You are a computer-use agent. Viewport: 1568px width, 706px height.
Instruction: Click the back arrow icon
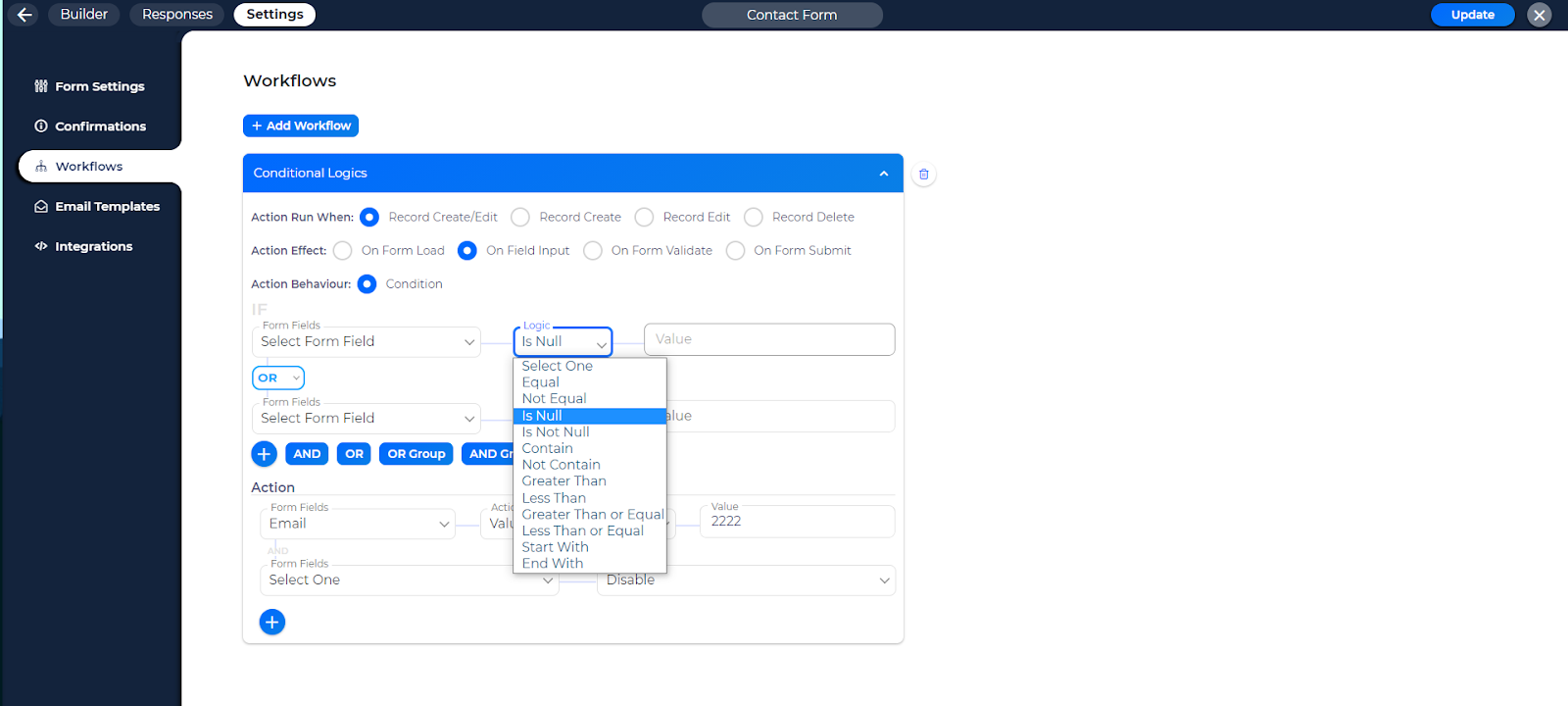(x=24, y=15)
